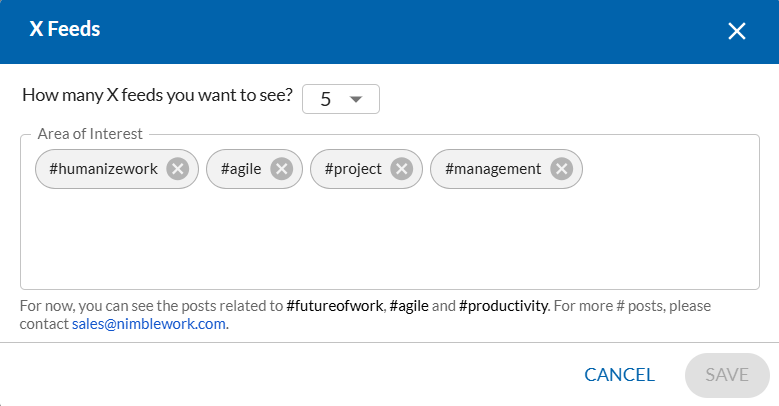Select the #management chip label

tap(493, 169)
